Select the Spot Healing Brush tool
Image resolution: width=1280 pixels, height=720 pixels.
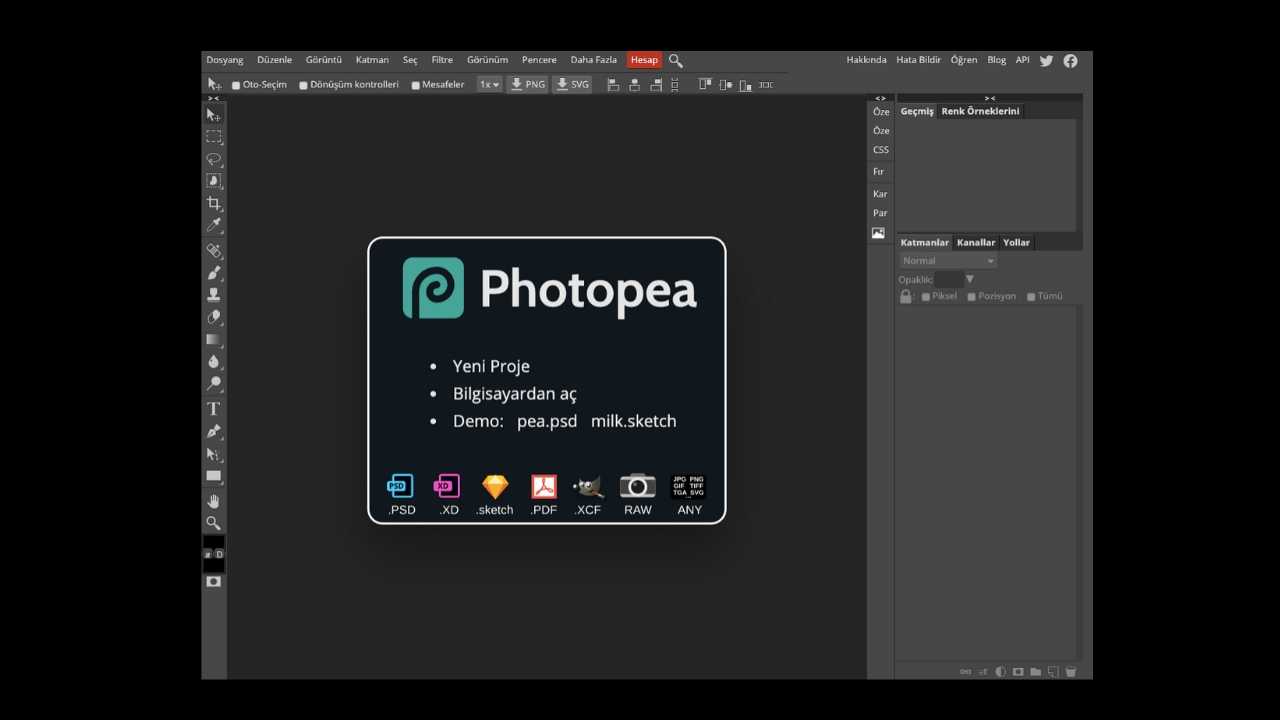(213, 250)
